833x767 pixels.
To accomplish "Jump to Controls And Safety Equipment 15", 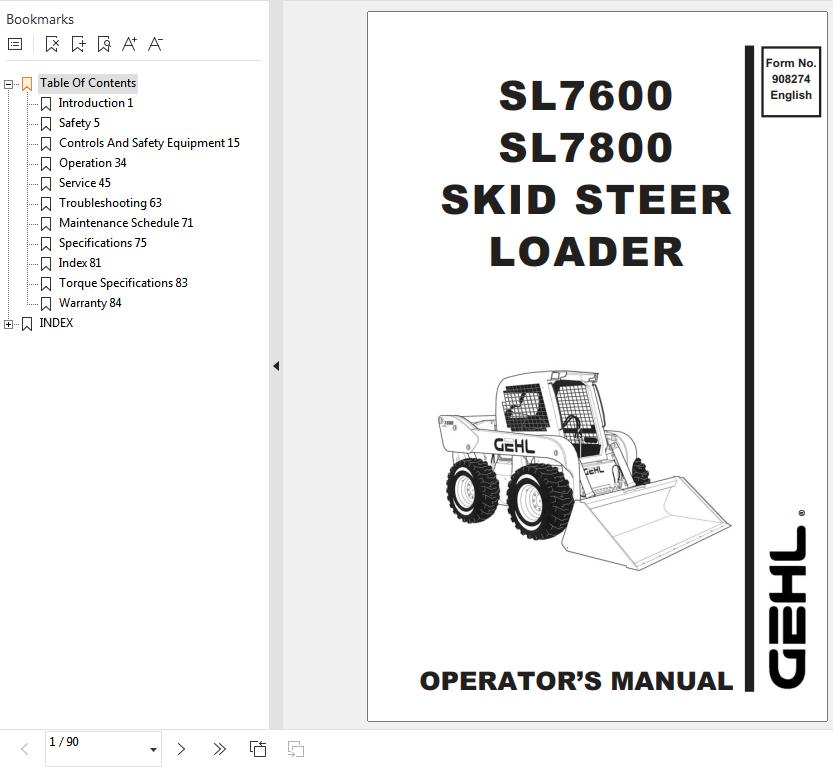I will [x=149, y=143].
